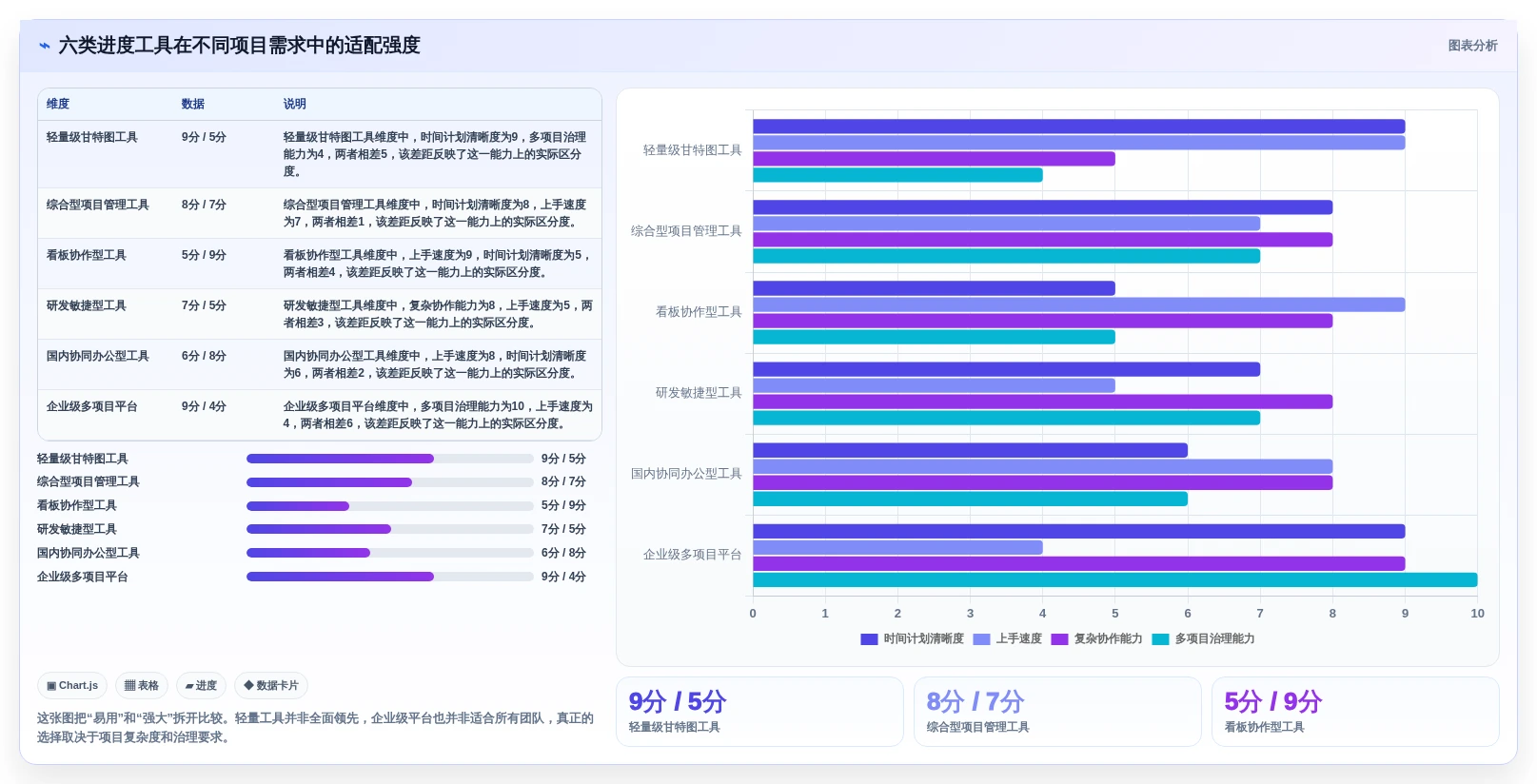This screenshot has height=784, width=1537.
Task: Click 轻量级甘特图工具 y-axis label in chart
Action: 692,150
